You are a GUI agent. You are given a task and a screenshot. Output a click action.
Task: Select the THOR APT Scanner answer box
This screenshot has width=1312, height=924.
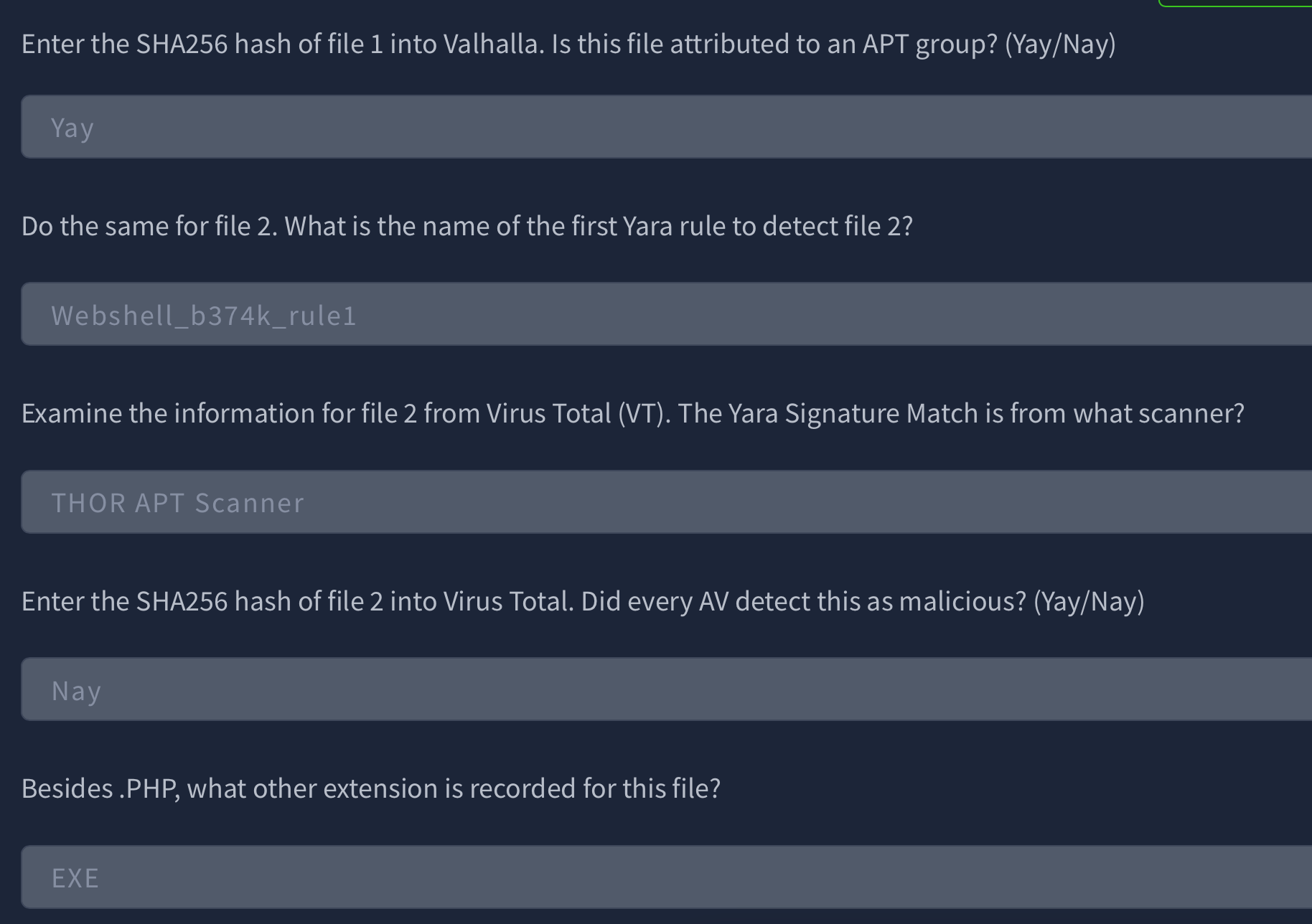coord(667,502)
